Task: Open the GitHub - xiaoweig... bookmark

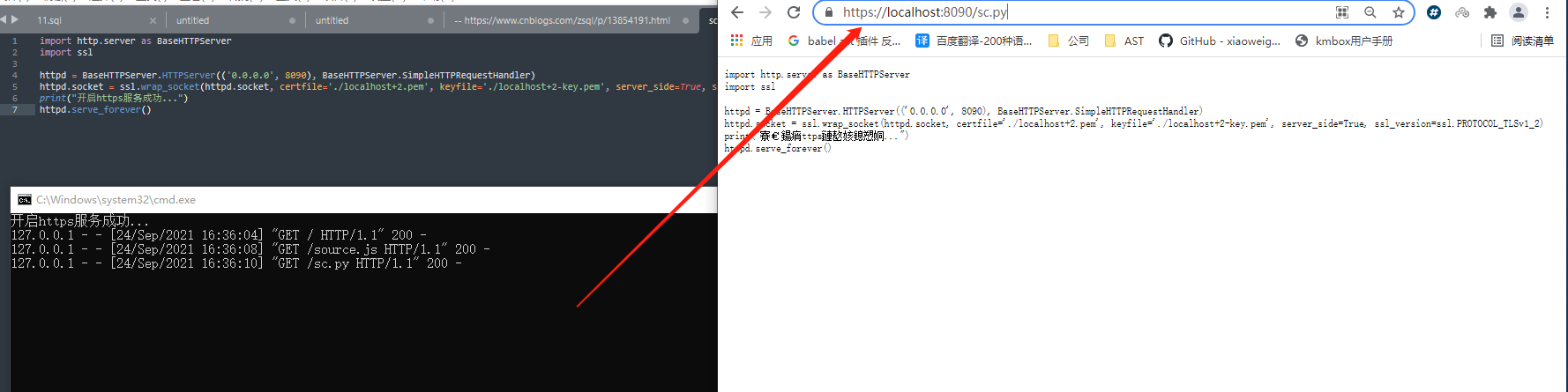Action: tap(1220, 41)
